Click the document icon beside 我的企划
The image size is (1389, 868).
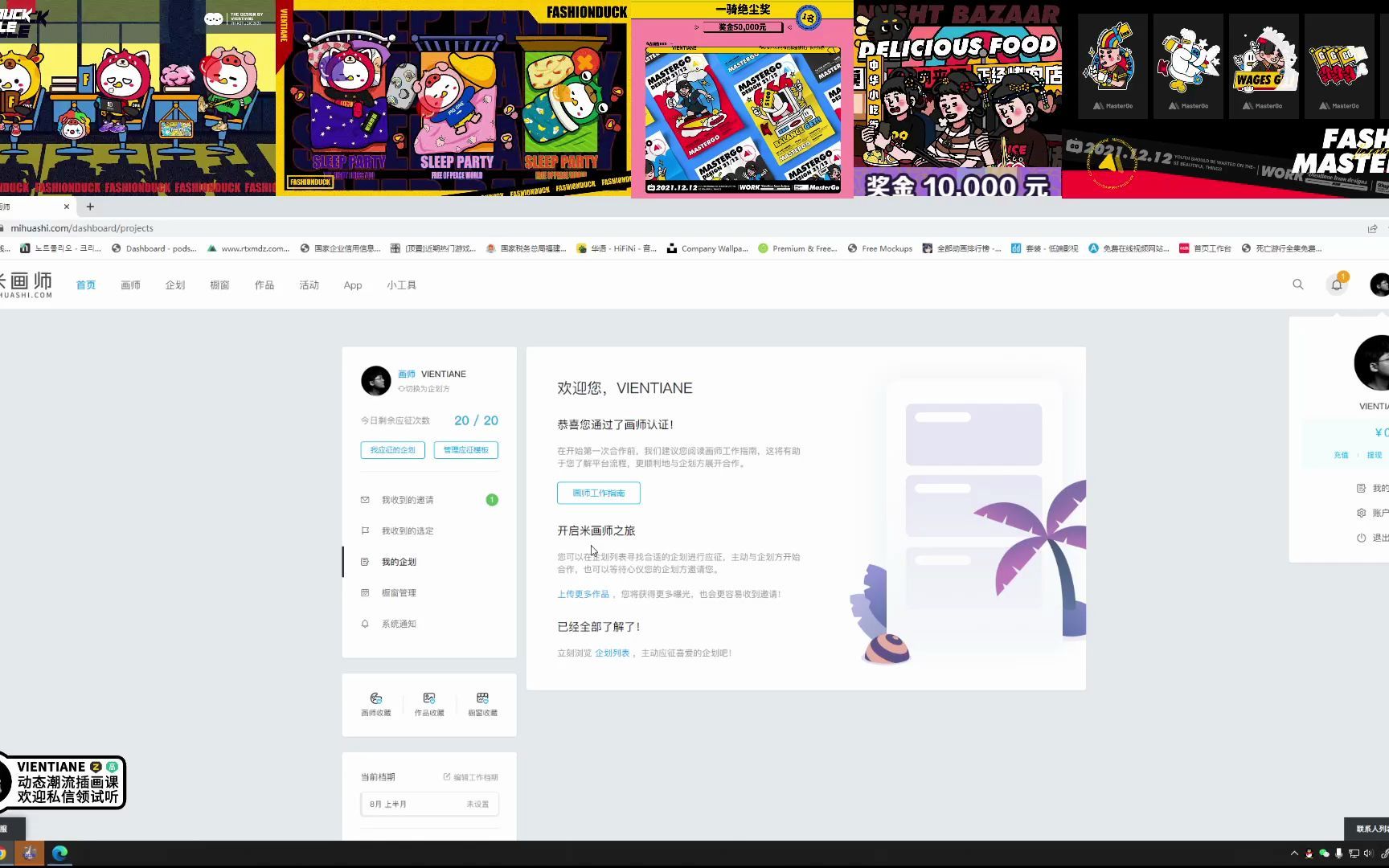click(x=365, y=562)
